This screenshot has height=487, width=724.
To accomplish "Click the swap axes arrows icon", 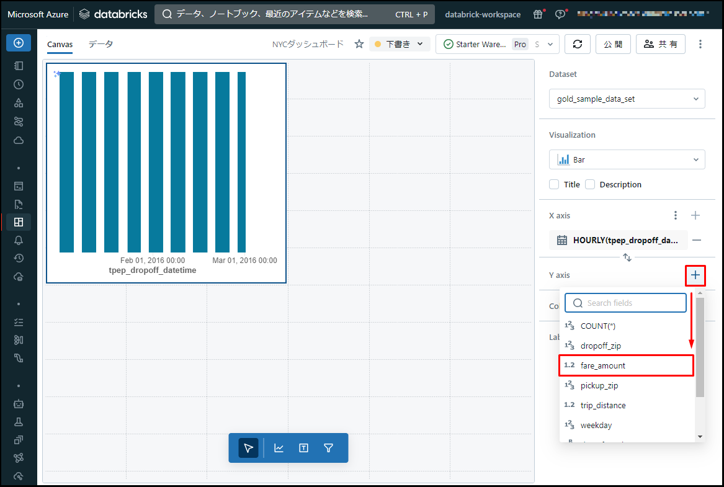I will pyautogui.click(x=627, y=258).
